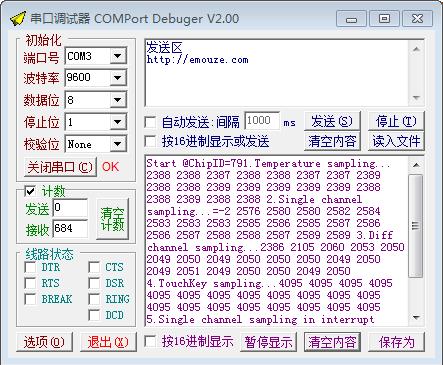Click the 间隔 1000 ms interval field
This screenshot has height=365, width=443.
tap(262, 121)
